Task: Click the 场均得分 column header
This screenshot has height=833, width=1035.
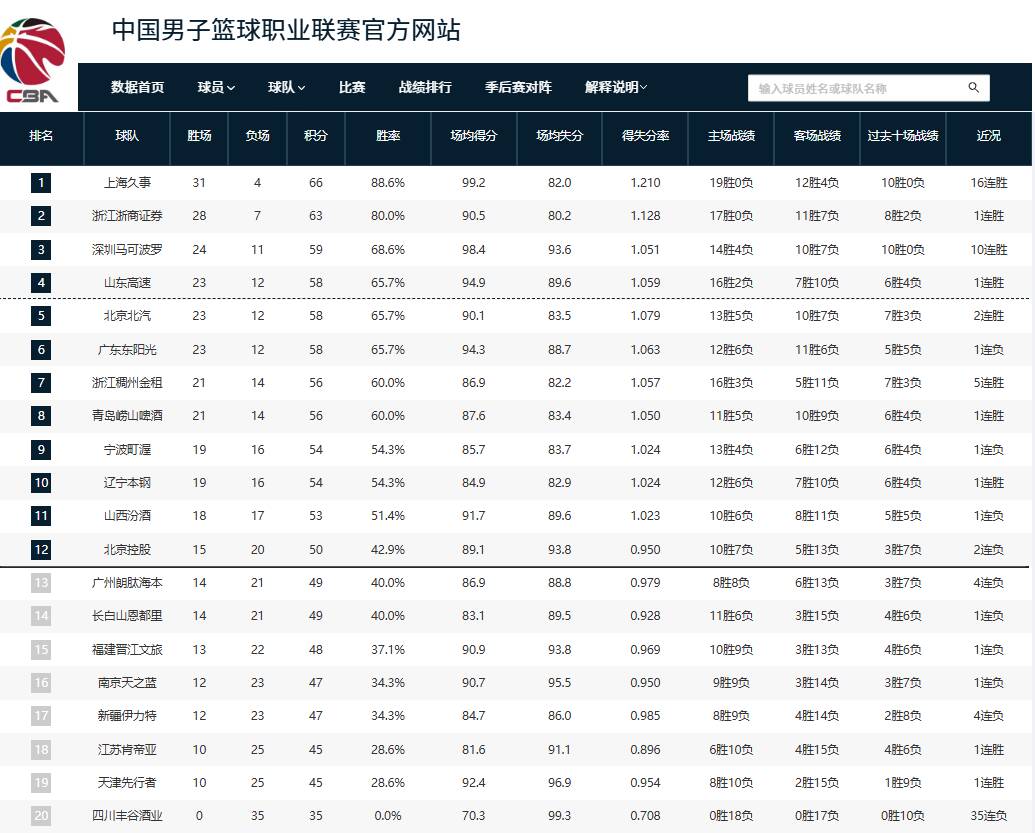Action: pyautogui.click(x=474, y=136)
